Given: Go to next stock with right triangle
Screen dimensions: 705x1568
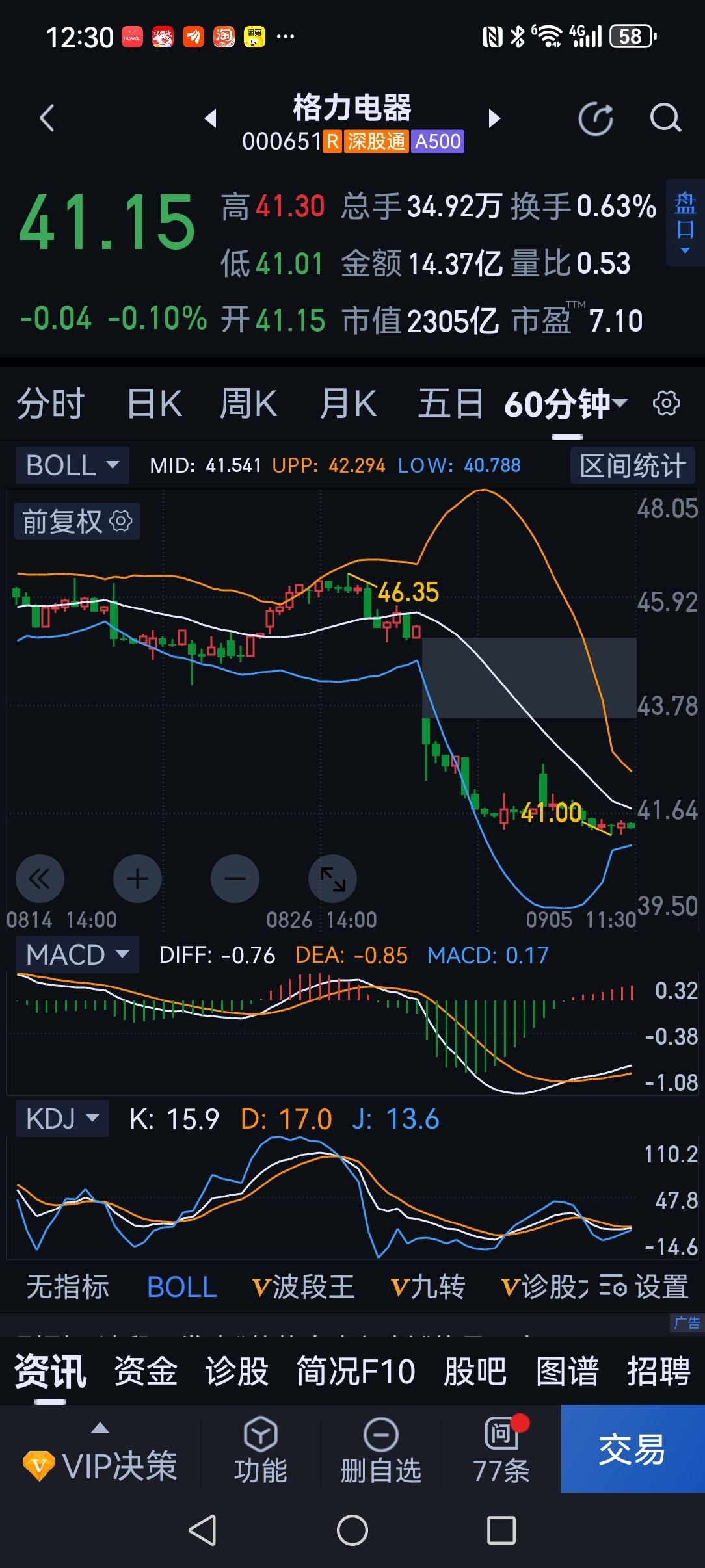Looking at the screenshot, I should pos(494,118).
